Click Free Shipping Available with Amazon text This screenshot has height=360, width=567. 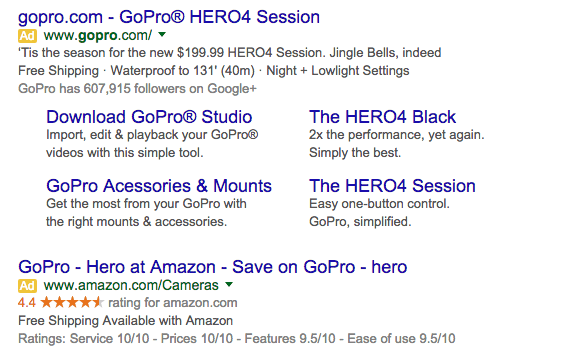(125, 321)
